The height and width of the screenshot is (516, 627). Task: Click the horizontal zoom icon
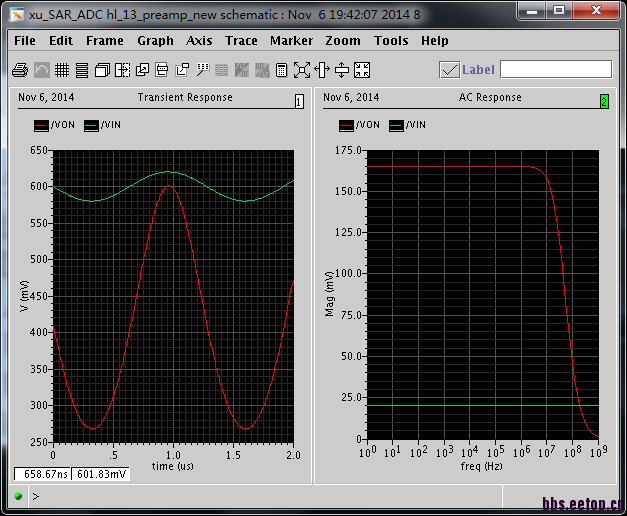coord(322,70)
